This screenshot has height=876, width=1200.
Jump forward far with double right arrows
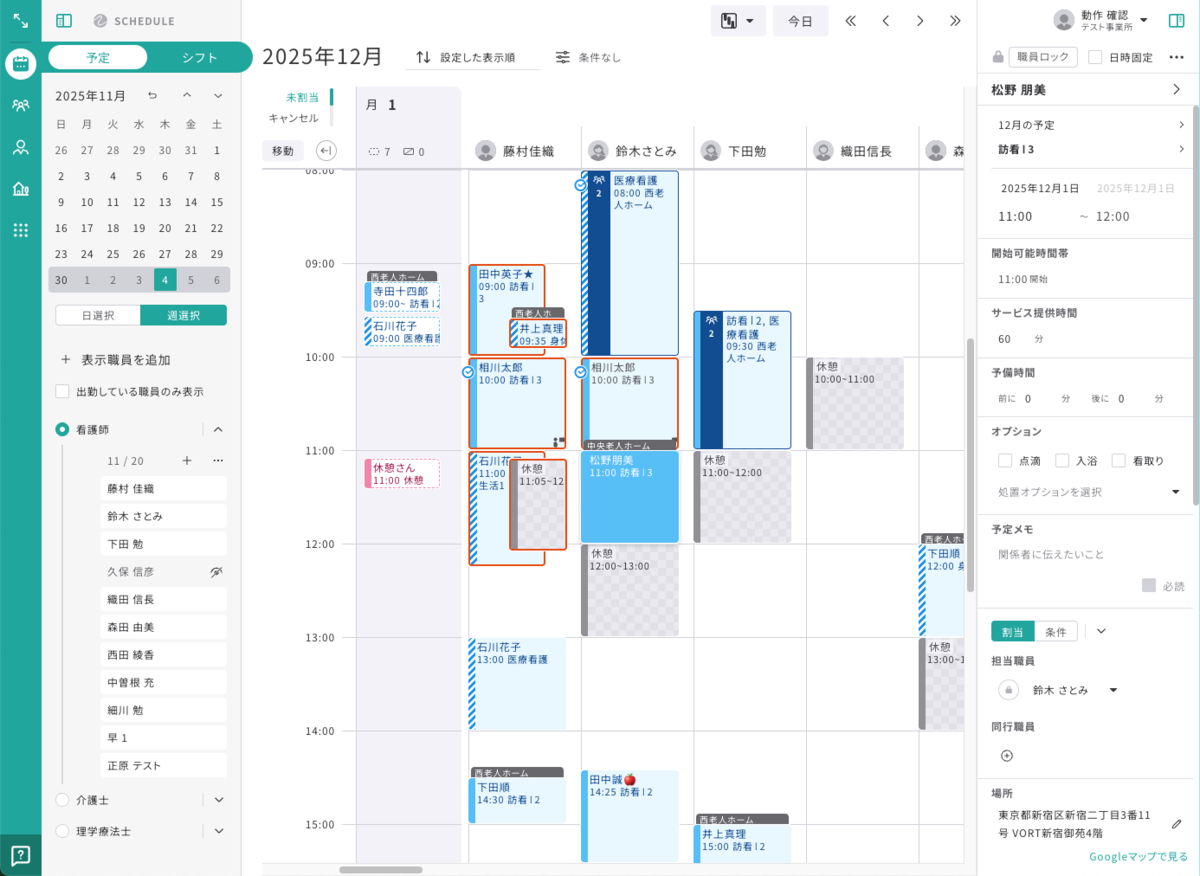pyautogui.click(x=955, y=20)
